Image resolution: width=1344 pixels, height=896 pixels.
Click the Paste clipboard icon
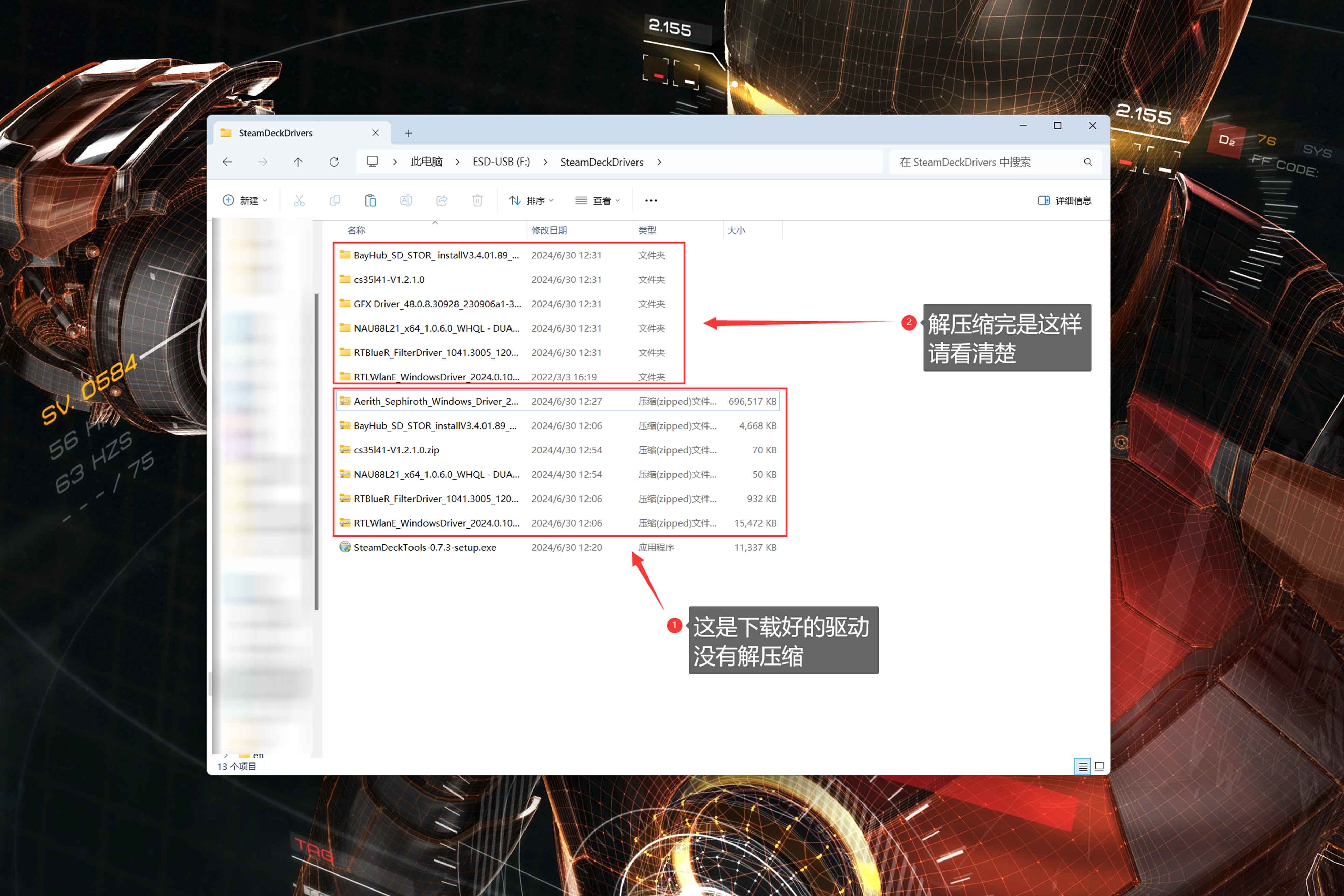pos(370,200)
